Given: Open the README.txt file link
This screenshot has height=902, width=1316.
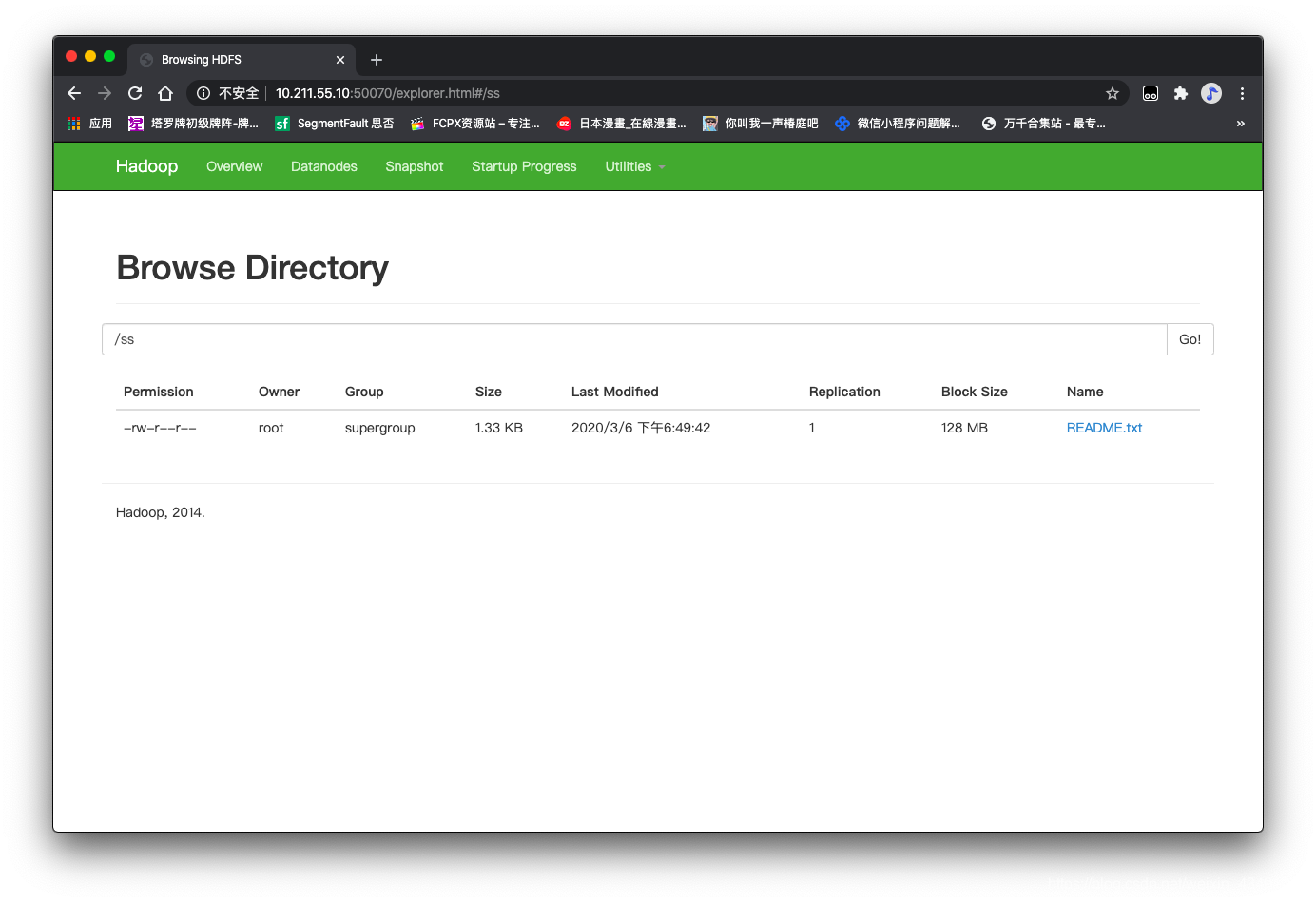Looking at the screenshot, I should [x=1104, y=428].
